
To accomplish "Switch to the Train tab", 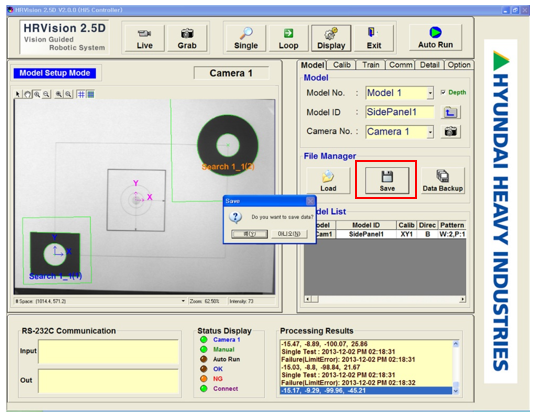I will 371,65.
